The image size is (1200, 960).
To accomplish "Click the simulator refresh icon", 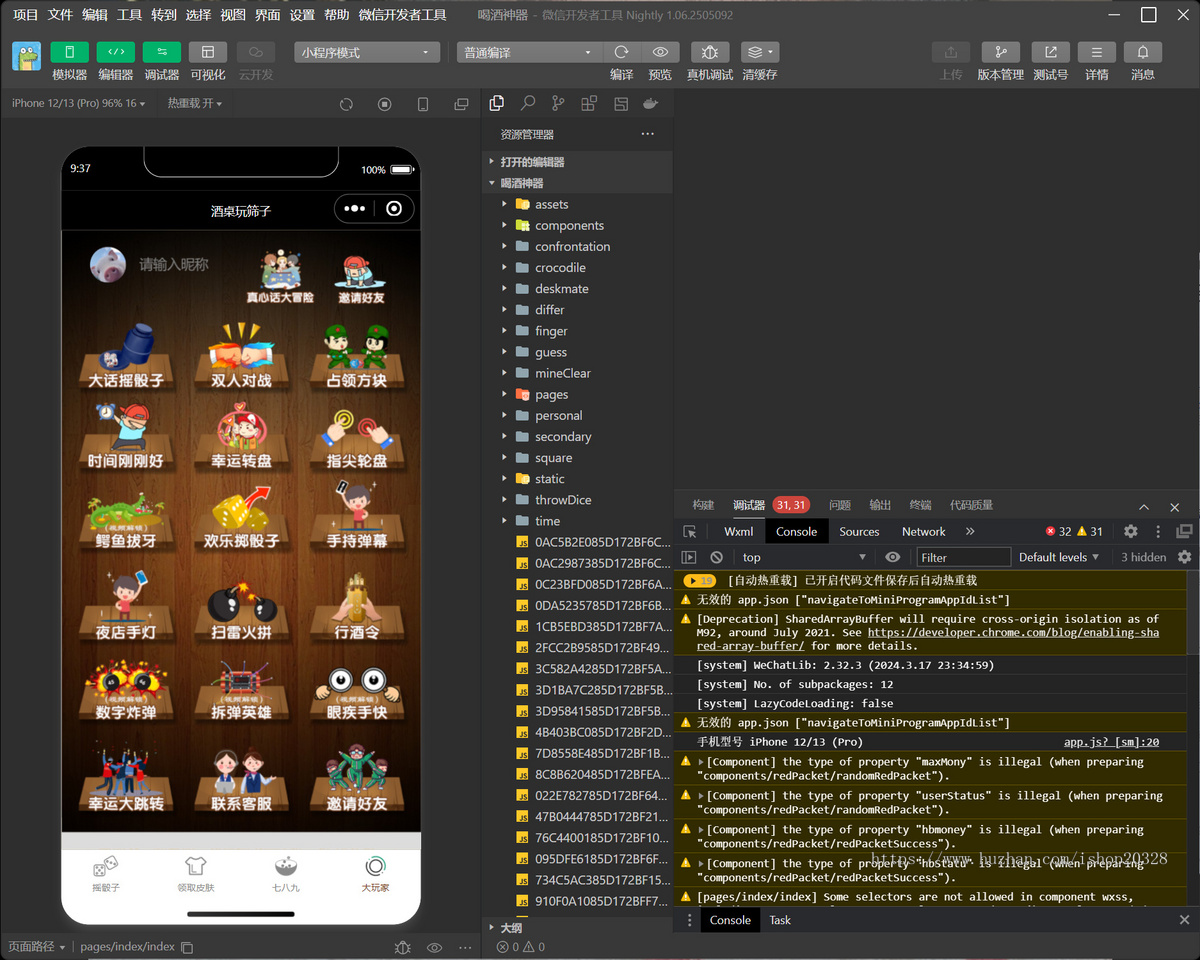I will [346, 104].
